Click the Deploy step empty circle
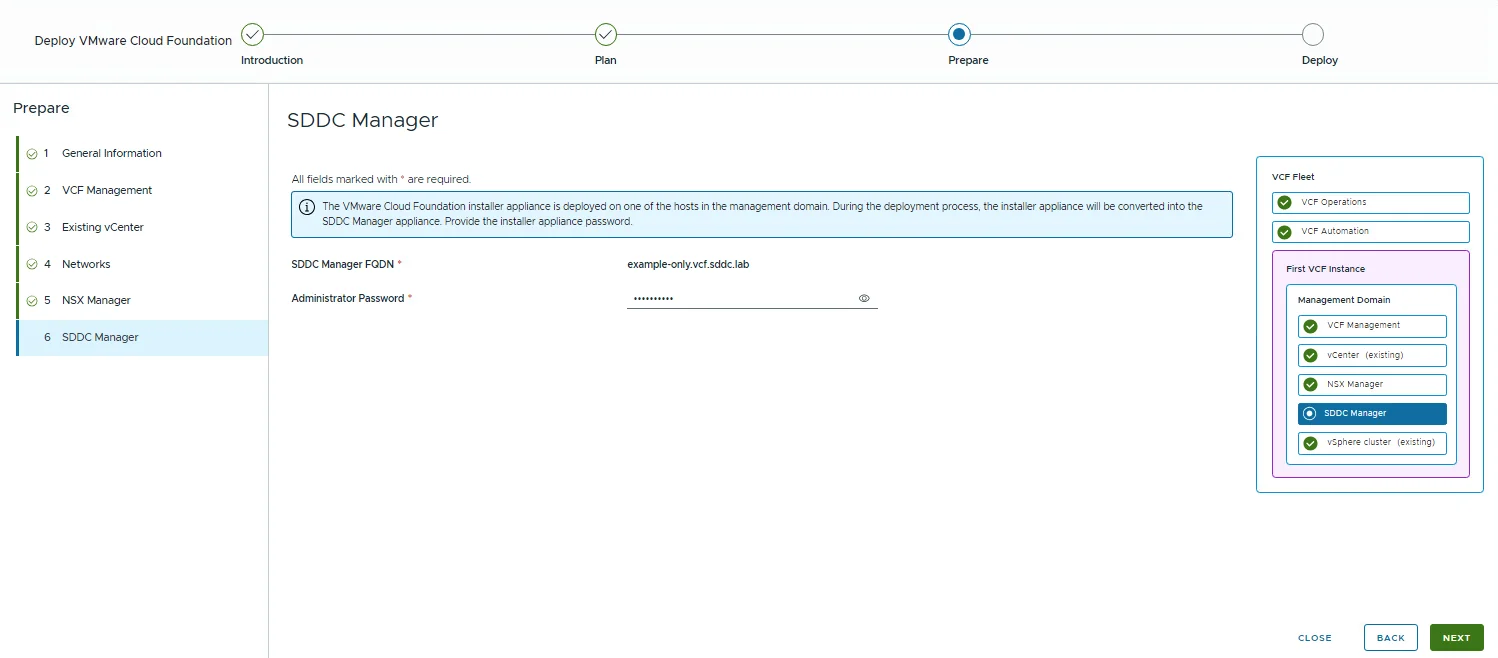 click(1313, 35)
